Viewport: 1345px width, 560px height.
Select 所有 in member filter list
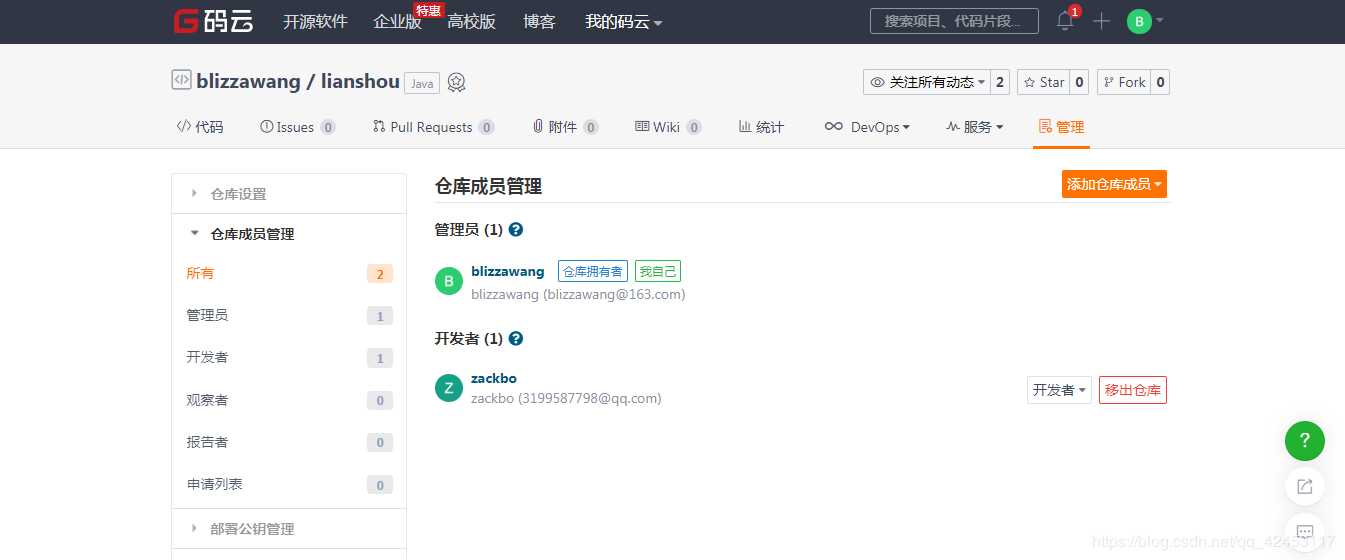[x=289, y=273]
